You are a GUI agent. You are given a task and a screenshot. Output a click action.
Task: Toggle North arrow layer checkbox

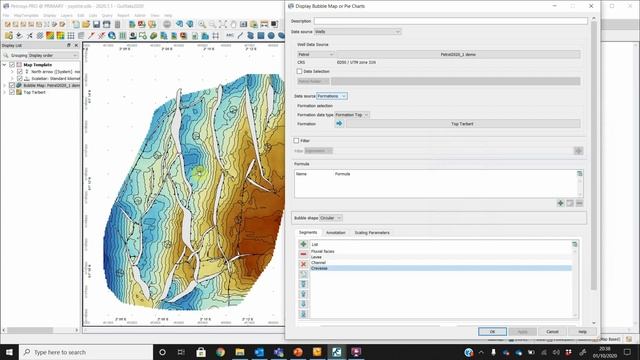20,71
